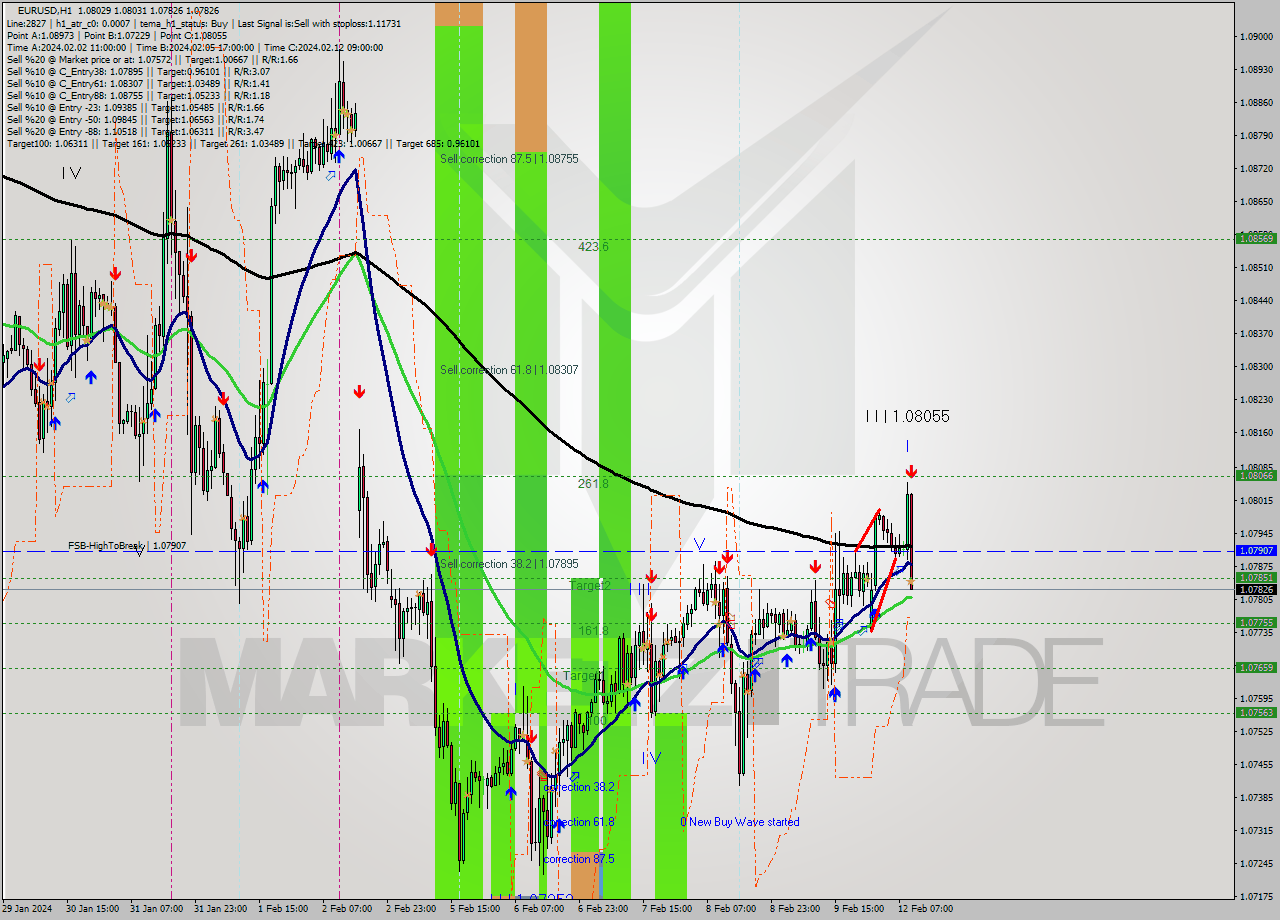Click the 161.8 Fibonacci level label
This screenshot has height=920, width=1280.
(593, 631)
